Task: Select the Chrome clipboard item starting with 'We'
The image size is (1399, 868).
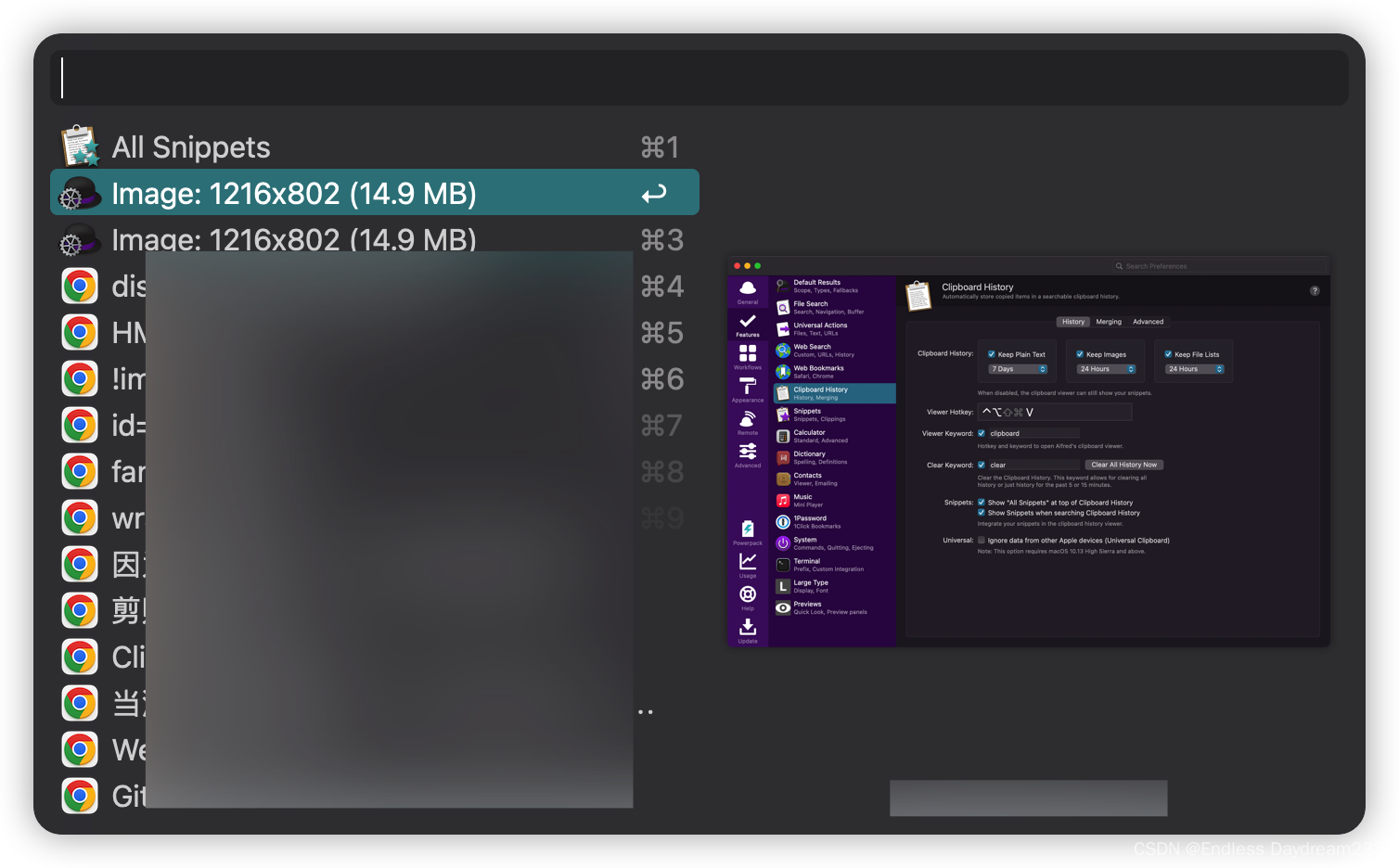Action: pyautogui.click(x=375, y=749)
